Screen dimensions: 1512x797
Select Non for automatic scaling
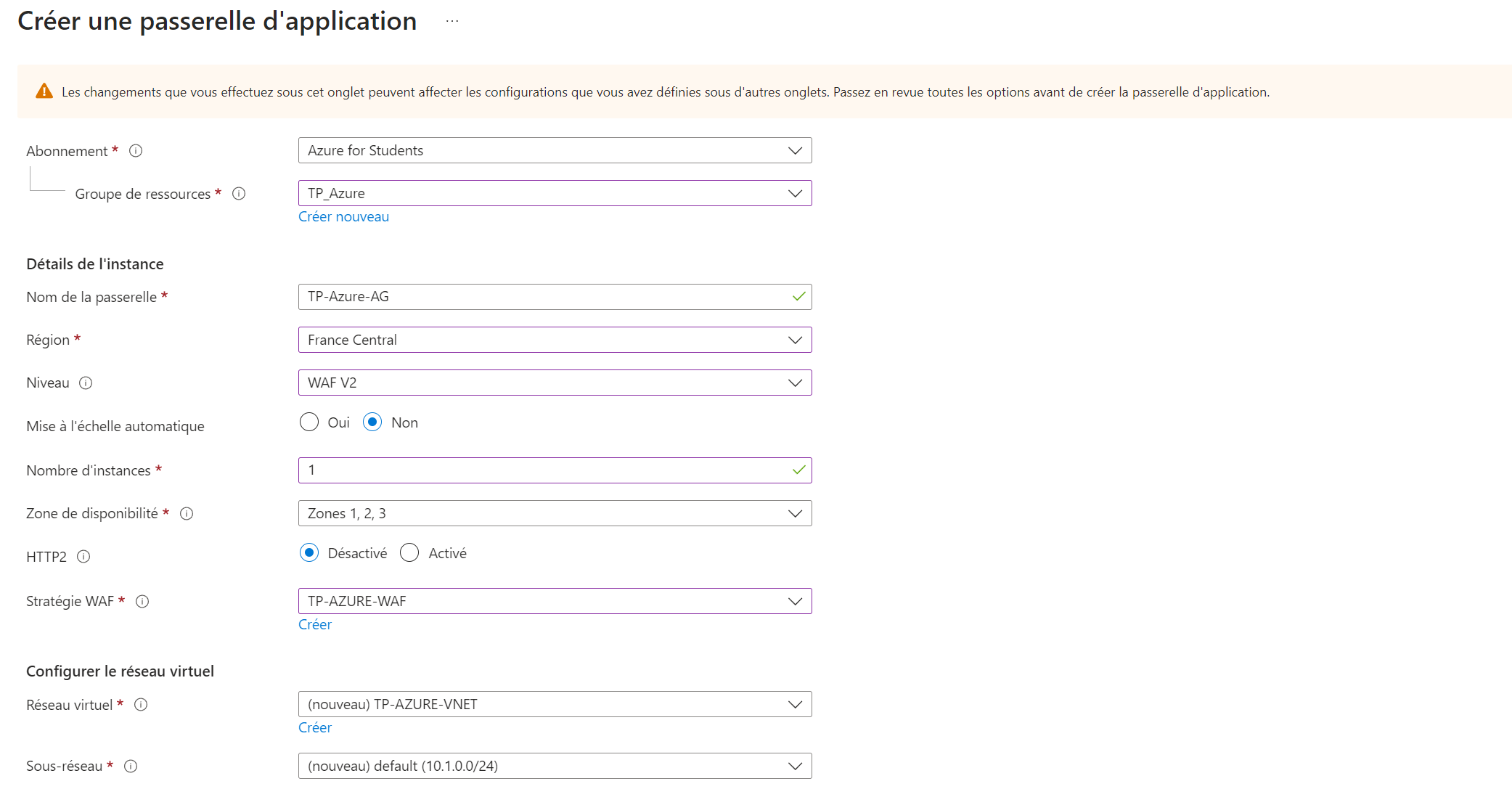pos(372,422)
